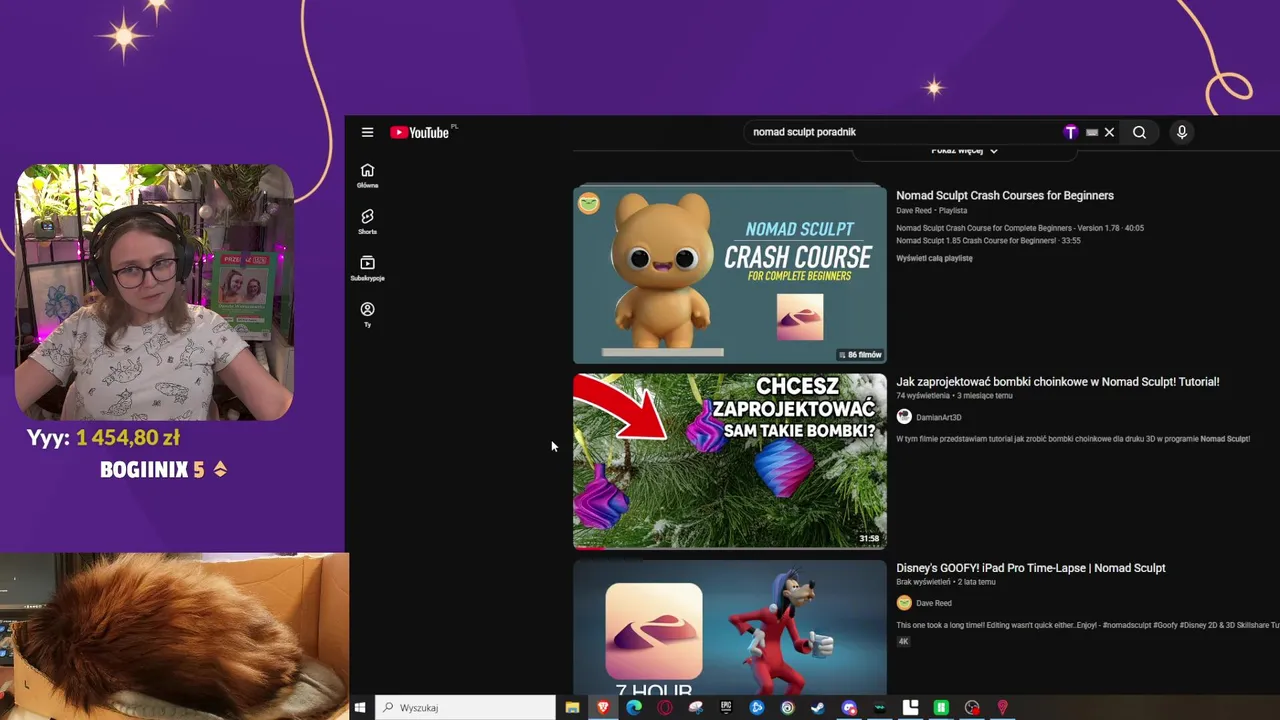
Task: Open Epic Games launcher in taskbar
Action: pos(726,707)
